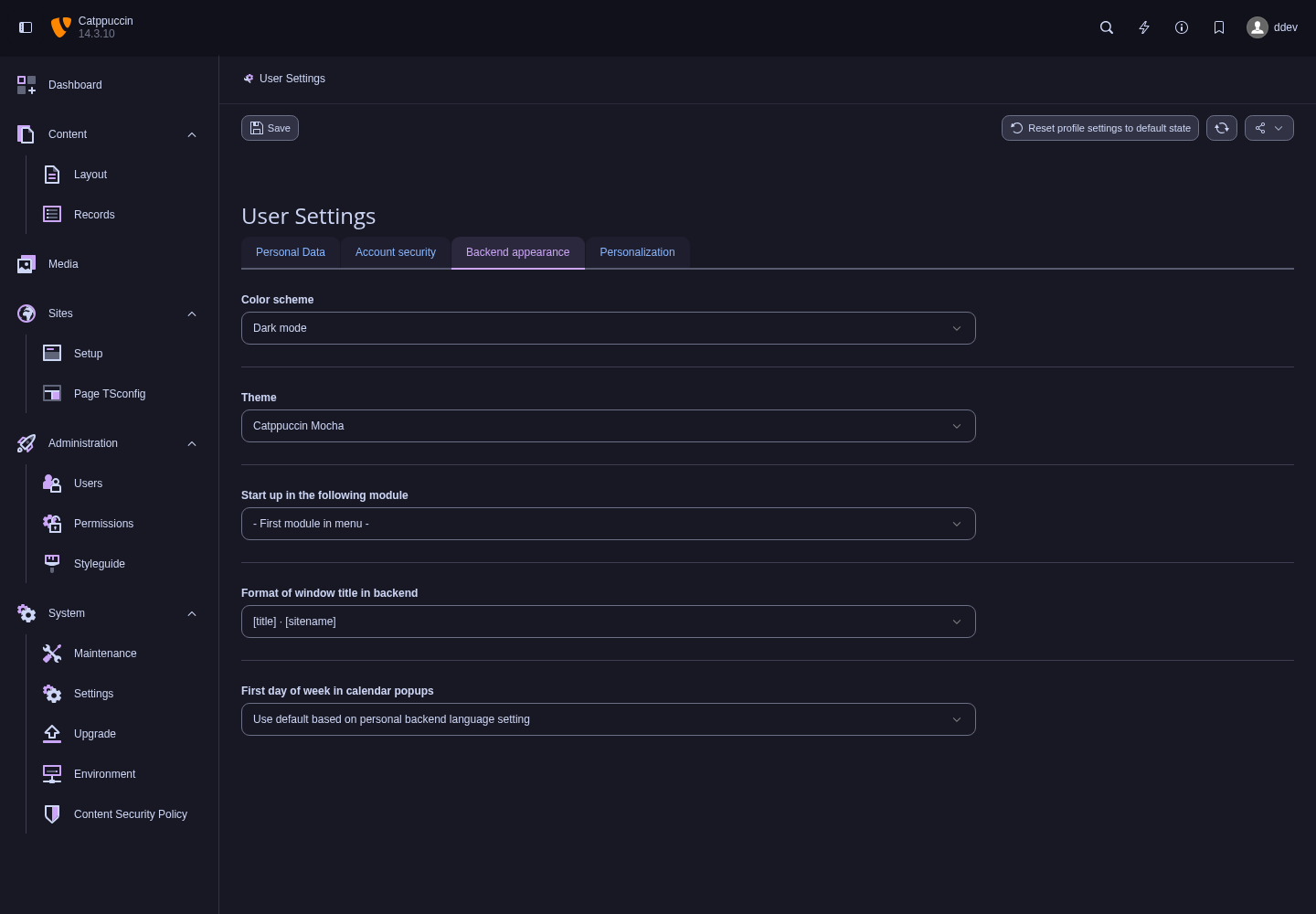Open the Page TSconfig module
The image size is (1316, 914).
pyautogui.click(x=122, y=394)
